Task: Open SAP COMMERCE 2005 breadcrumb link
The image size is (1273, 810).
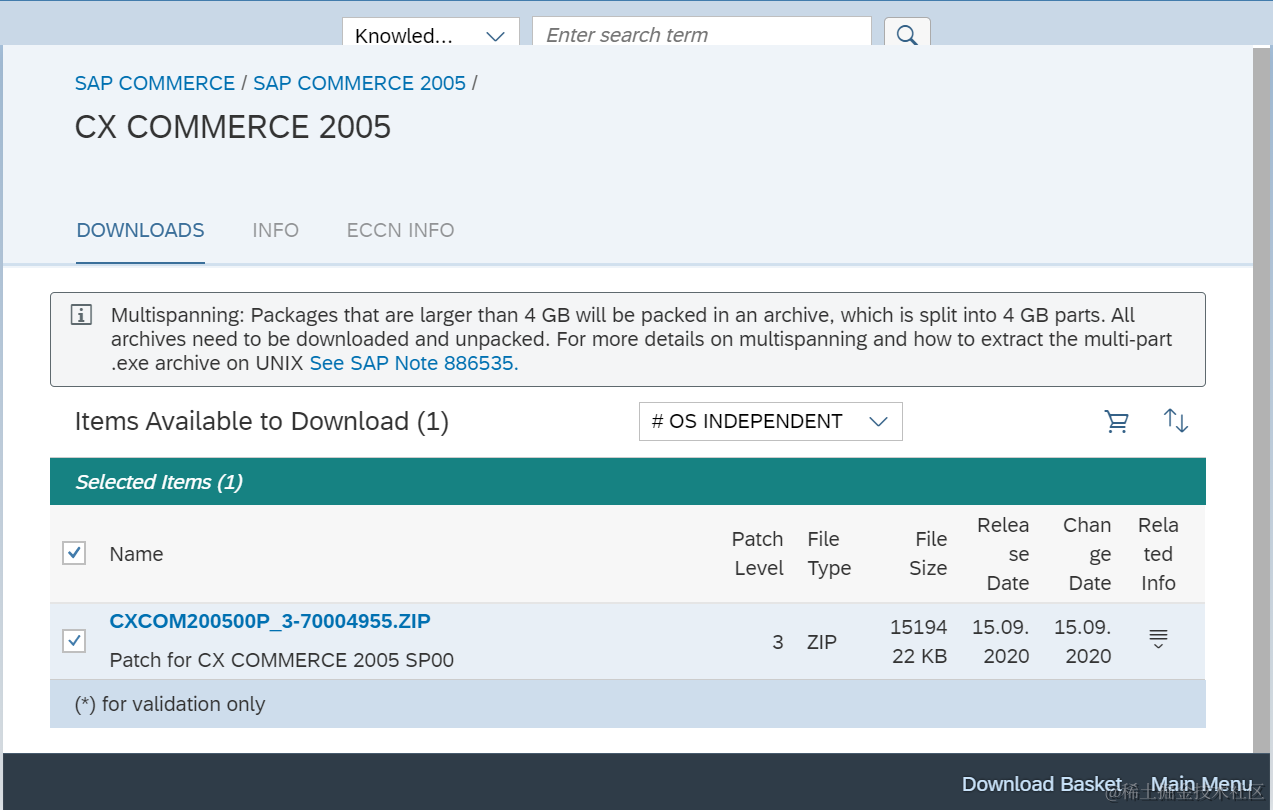Action: [359, 83]
